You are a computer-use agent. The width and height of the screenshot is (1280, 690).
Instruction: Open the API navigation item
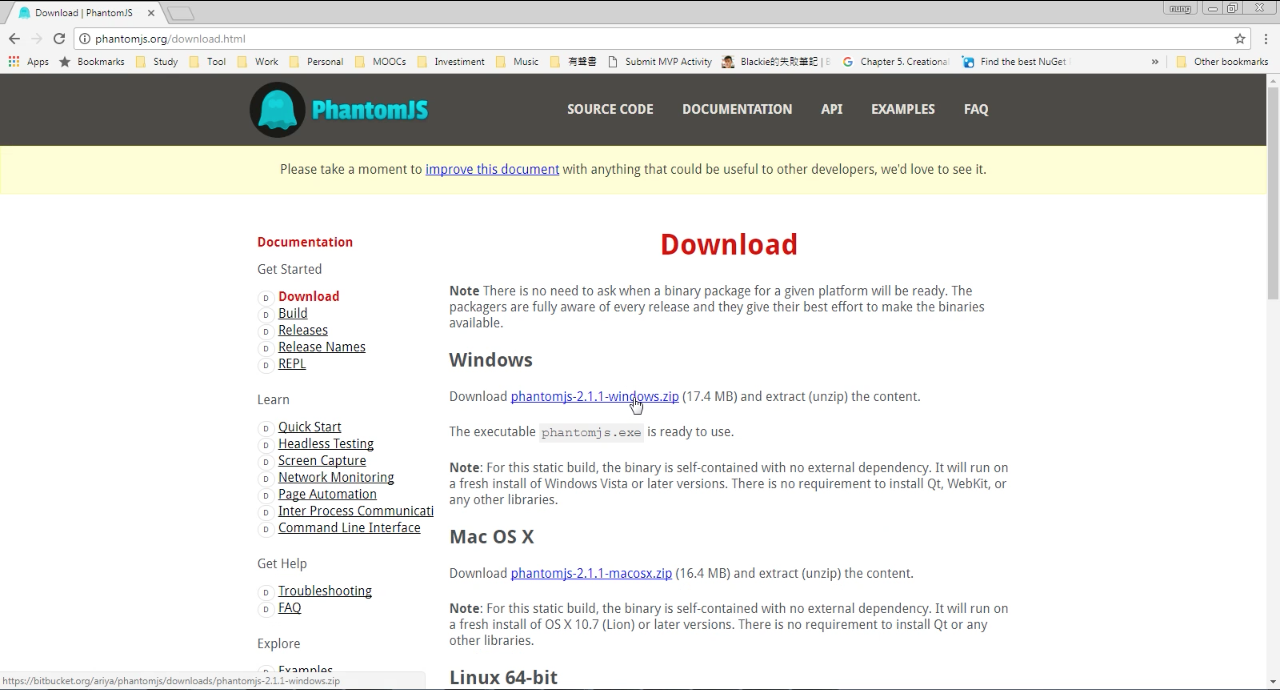pos(832,109)
